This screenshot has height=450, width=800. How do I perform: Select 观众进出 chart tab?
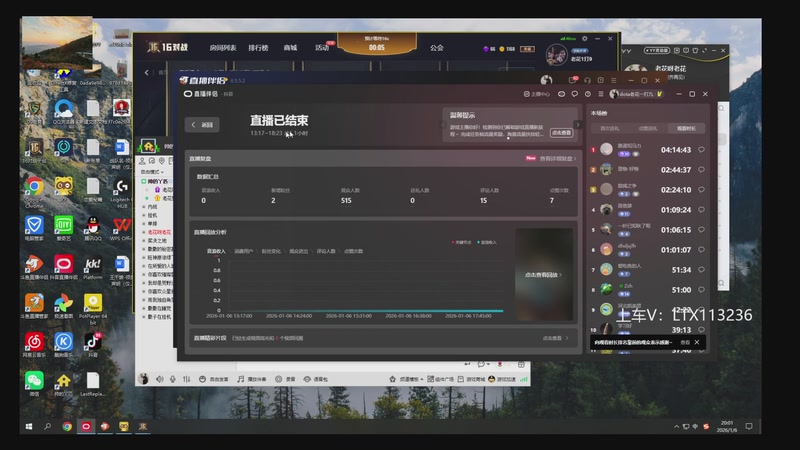click(x=298, y=251)
